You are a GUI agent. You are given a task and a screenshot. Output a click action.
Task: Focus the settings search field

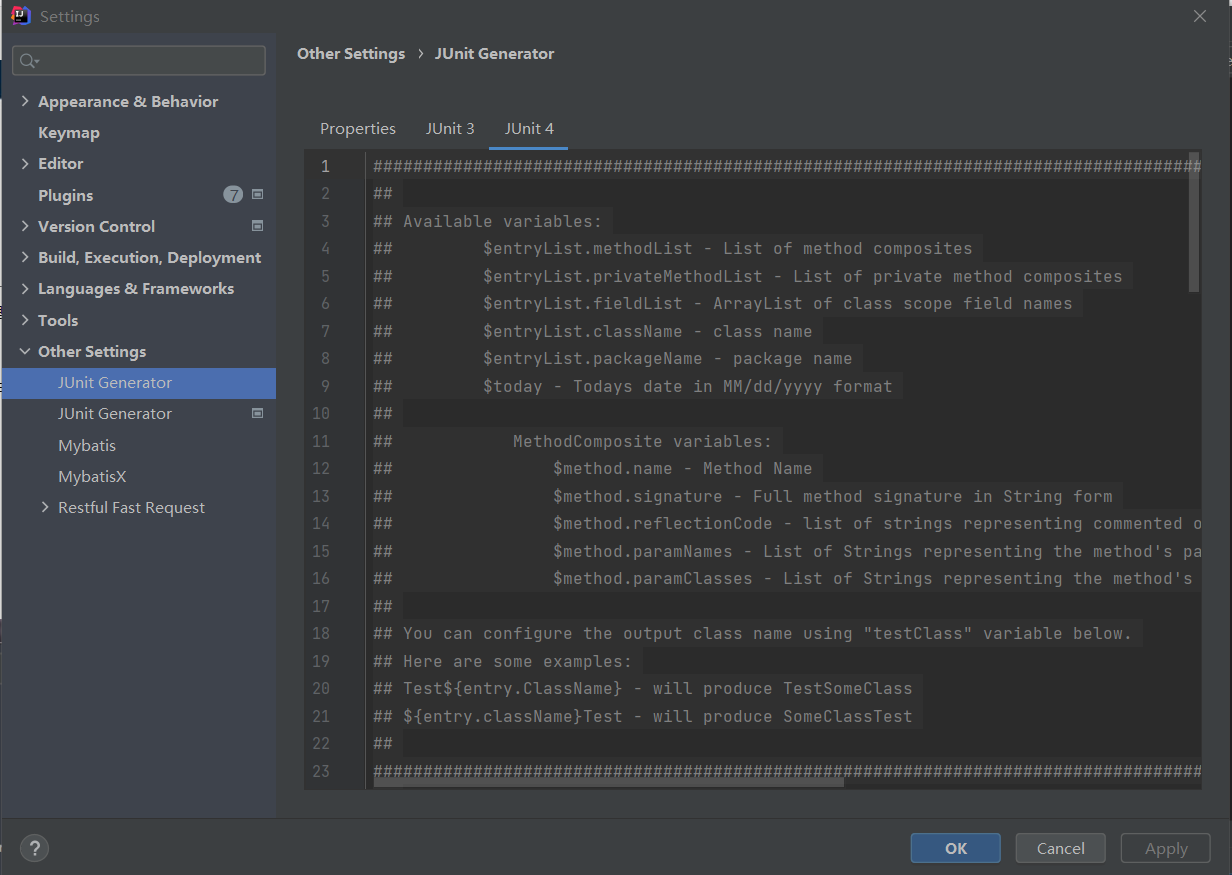[150, 61]
